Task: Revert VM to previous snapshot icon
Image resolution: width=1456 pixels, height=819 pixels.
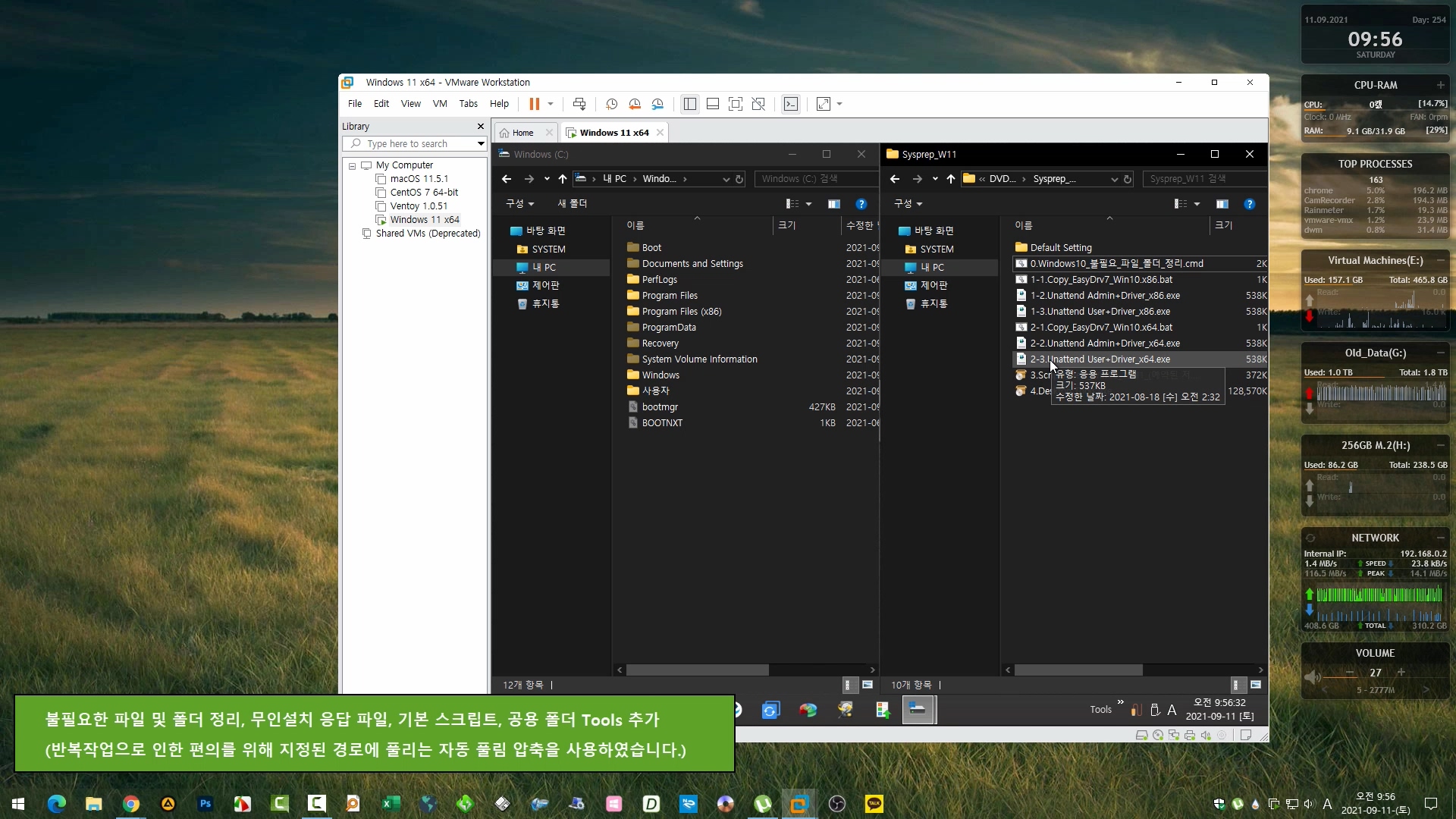Action: point(635,104)
